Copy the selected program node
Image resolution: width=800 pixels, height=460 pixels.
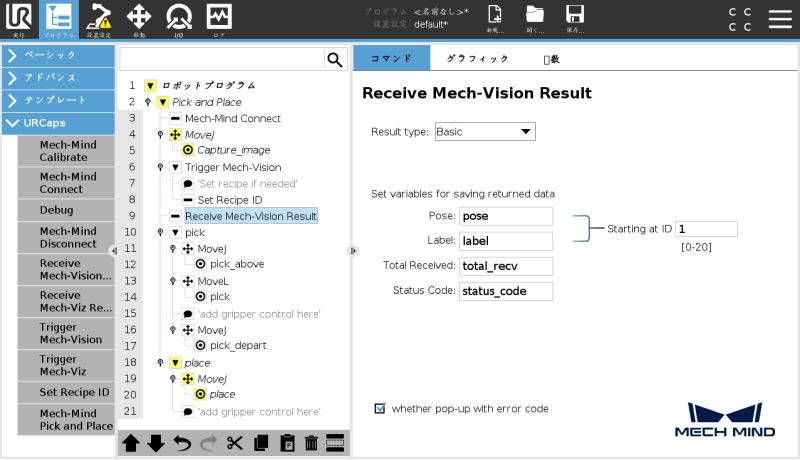point(261,443)
